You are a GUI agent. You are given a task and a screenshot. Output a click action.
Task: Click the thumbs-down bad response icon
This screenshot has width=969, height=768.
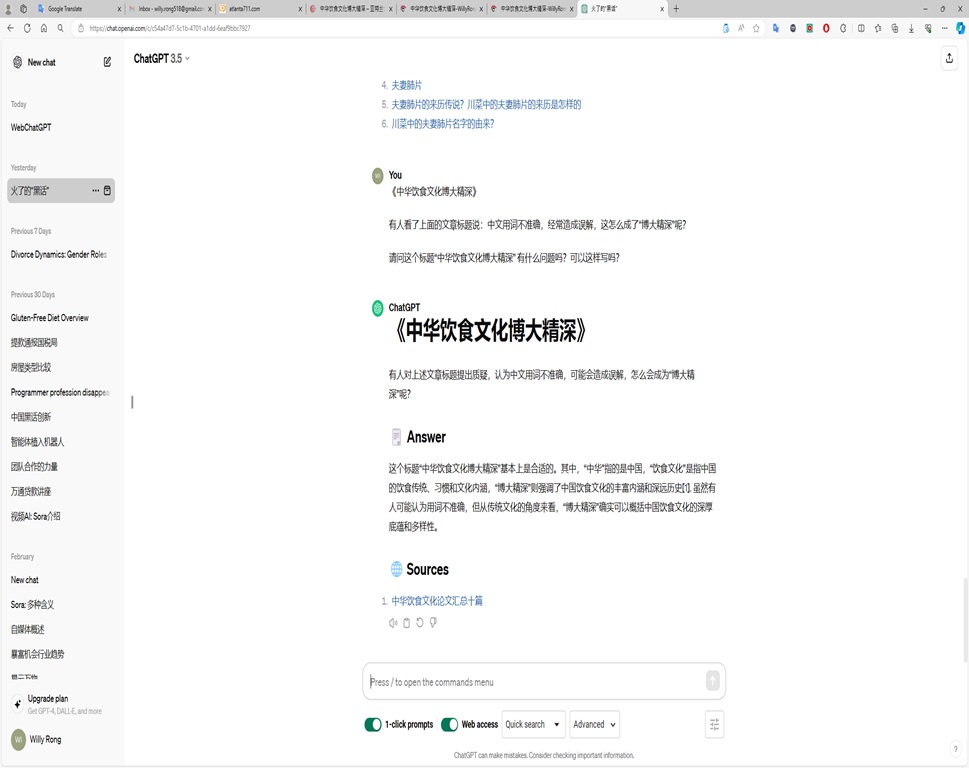(x=433, y=622)
